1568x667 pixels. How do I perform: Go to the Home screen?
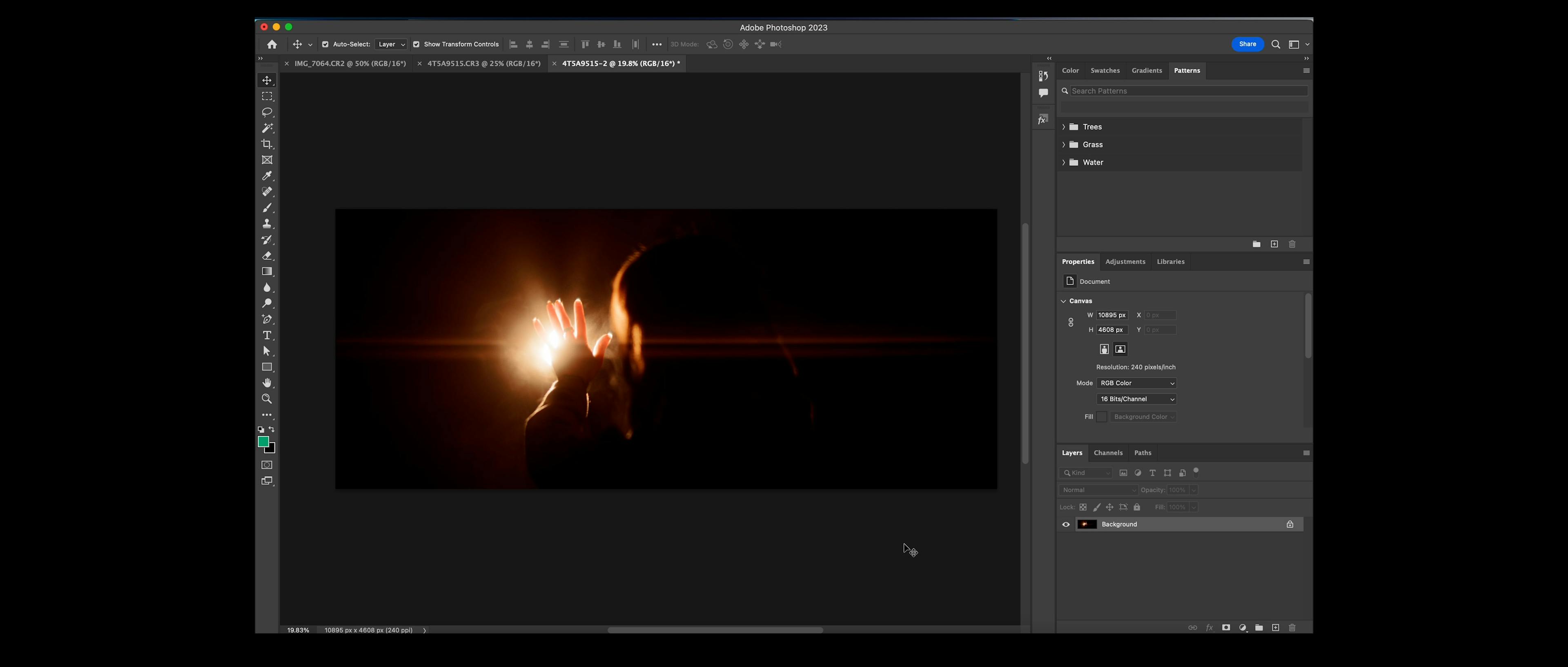coord(272,44)
